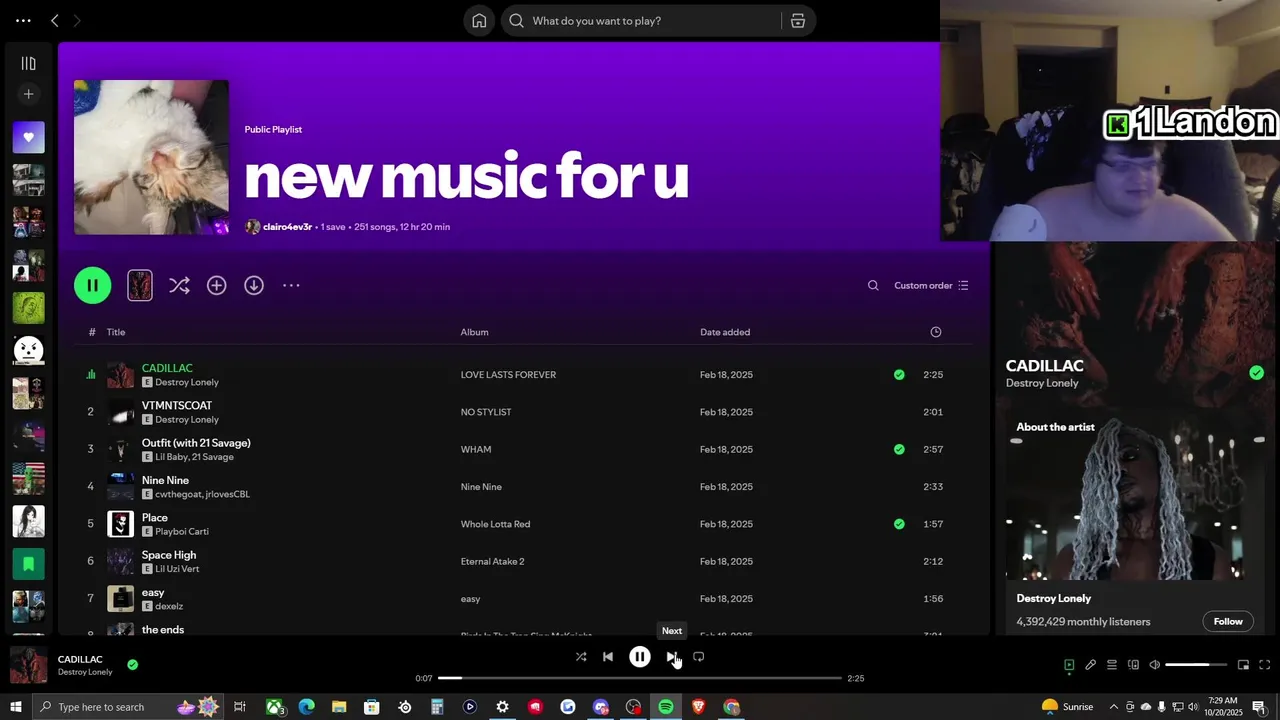The width and height of the screenshot is (1280, 720).
Task: Show hidden system tray icons
Action: pyautogui.click(x=1113, y=707)
